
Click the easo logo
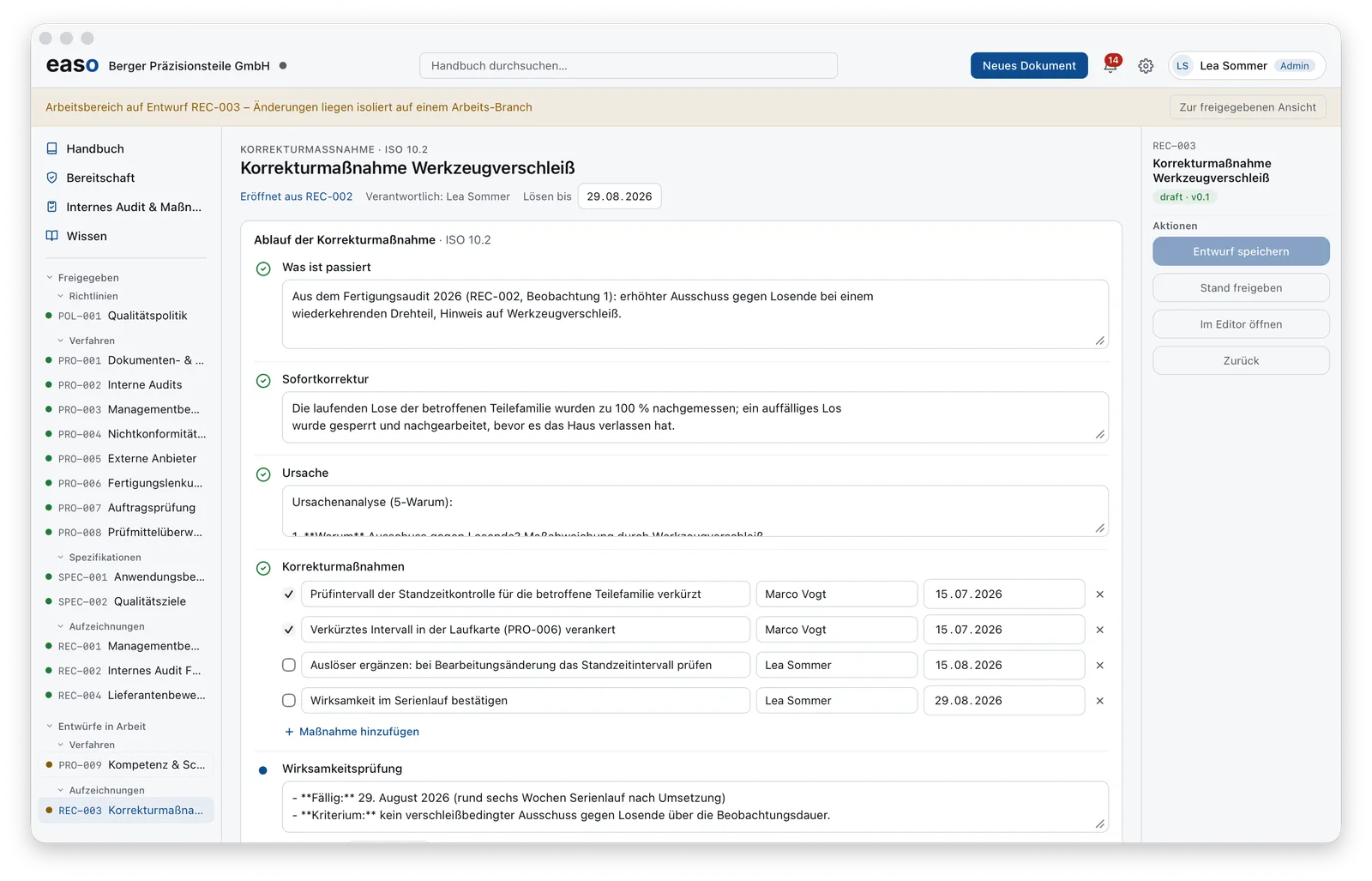72,65
